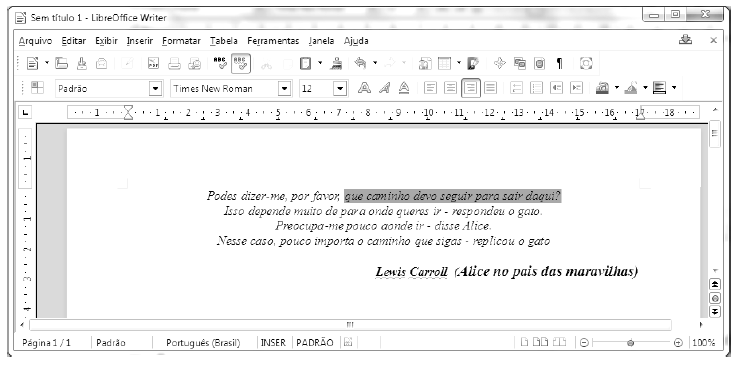Open the Ajuda menu
Screen dimensions: 737x366
356,41
